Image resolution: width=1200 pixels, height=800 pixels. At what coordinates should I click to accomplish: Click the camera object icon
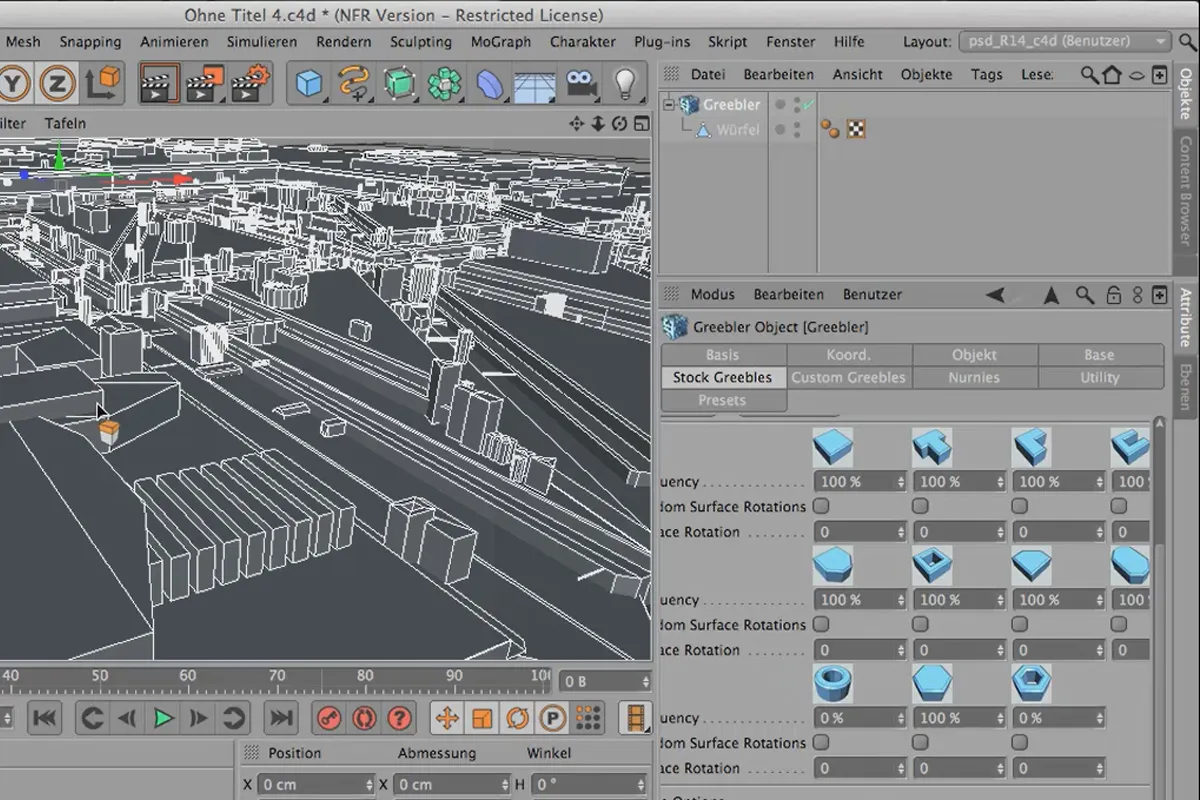click(x=581, y=83)
